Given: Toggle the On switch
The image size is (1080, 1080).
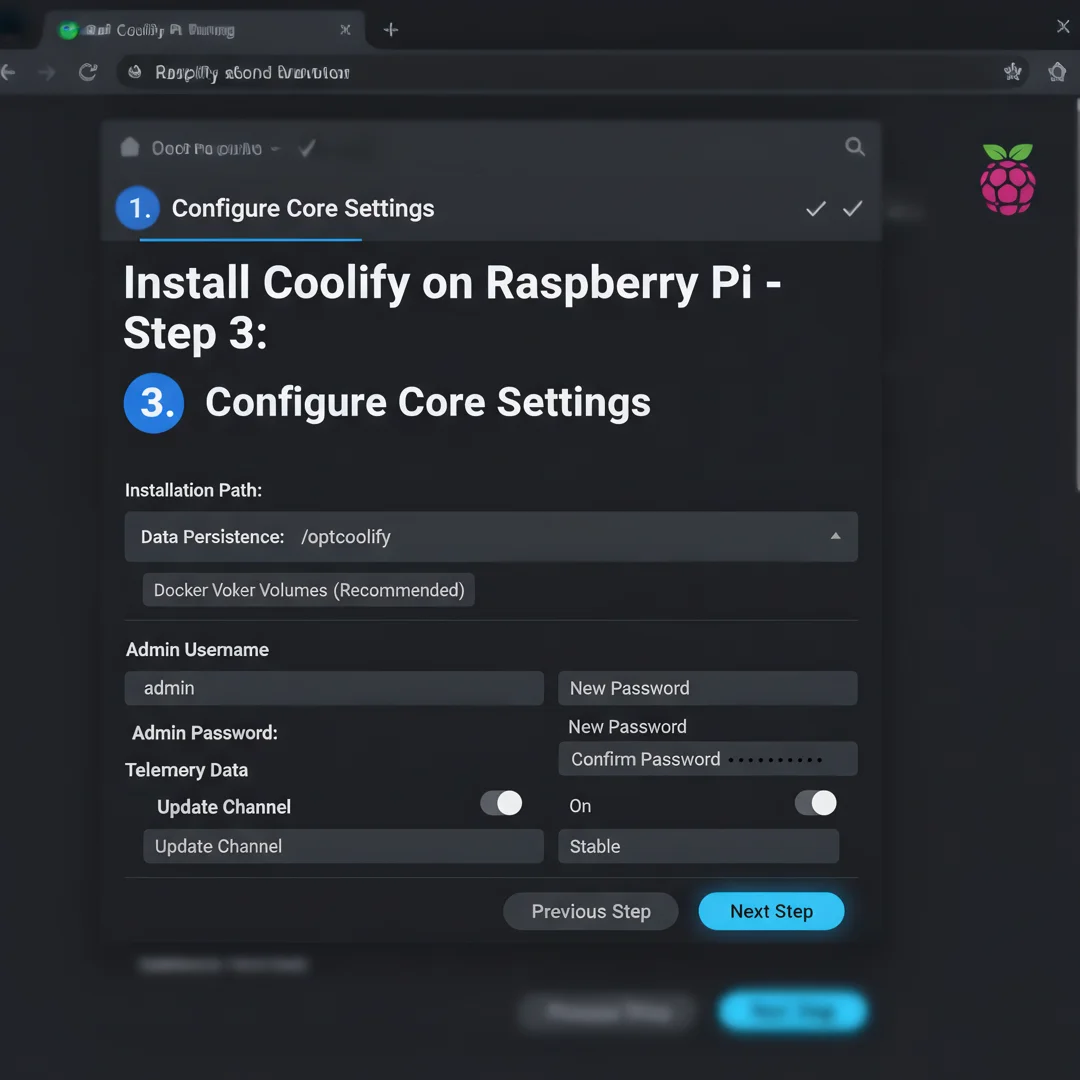Looking at the screenshot, I should (x=816, y=803).
